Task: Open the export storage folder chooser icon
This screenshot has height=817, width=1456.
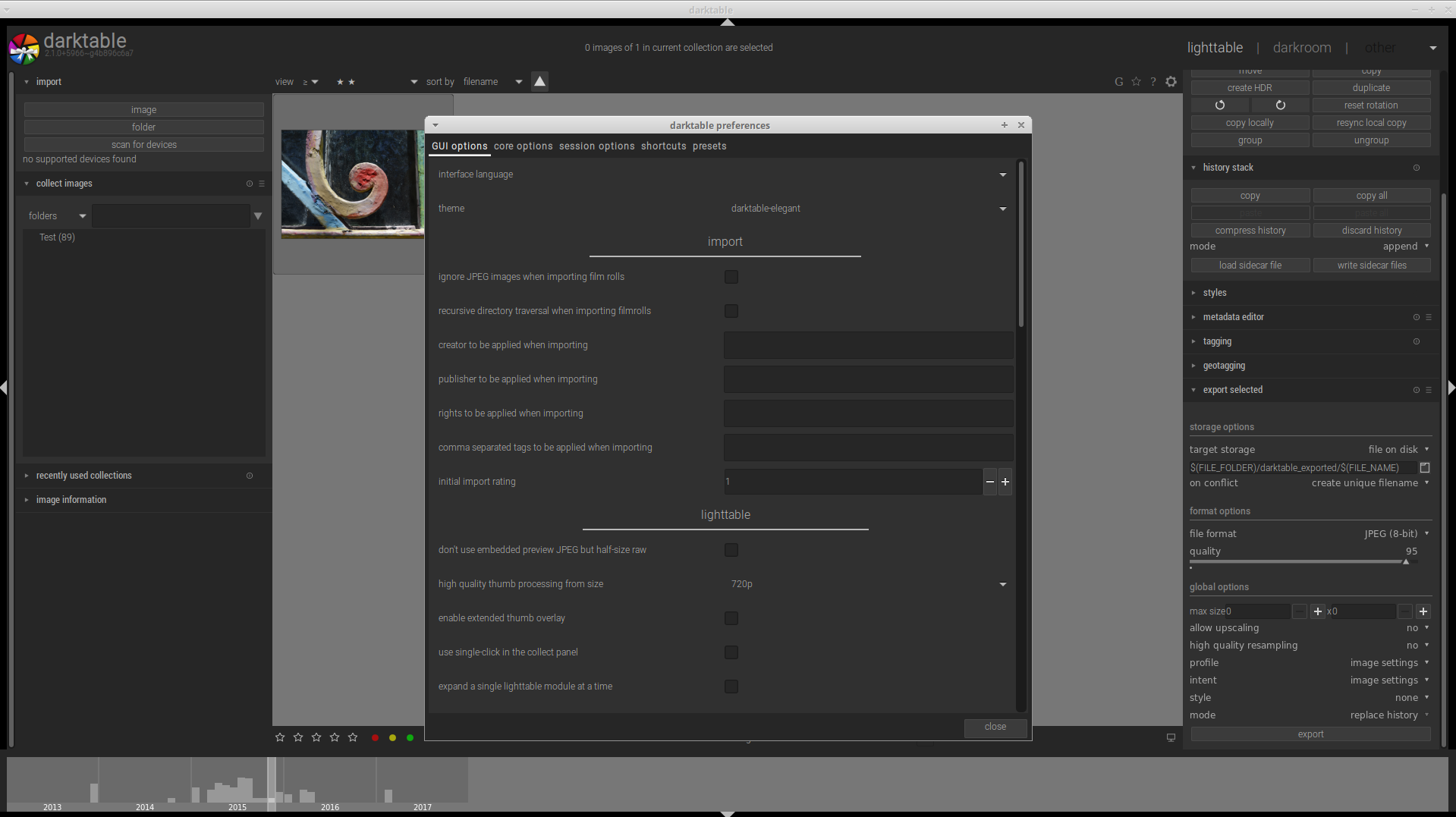Action: click(1425, 468)
